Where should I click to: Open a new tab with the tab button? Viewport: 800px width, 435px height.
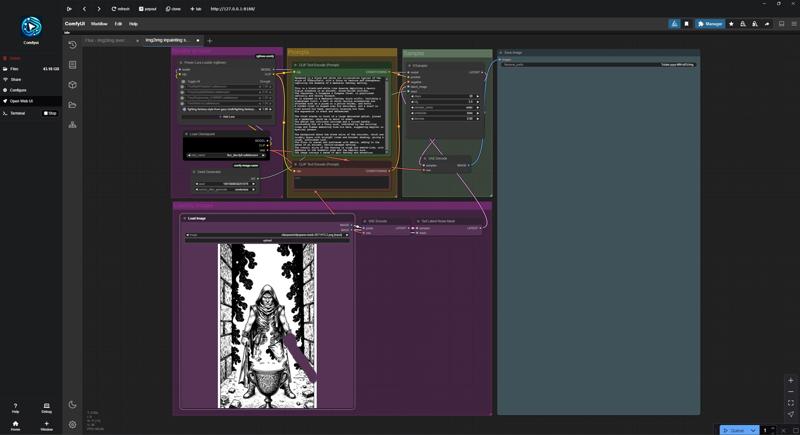click(196, 9)
